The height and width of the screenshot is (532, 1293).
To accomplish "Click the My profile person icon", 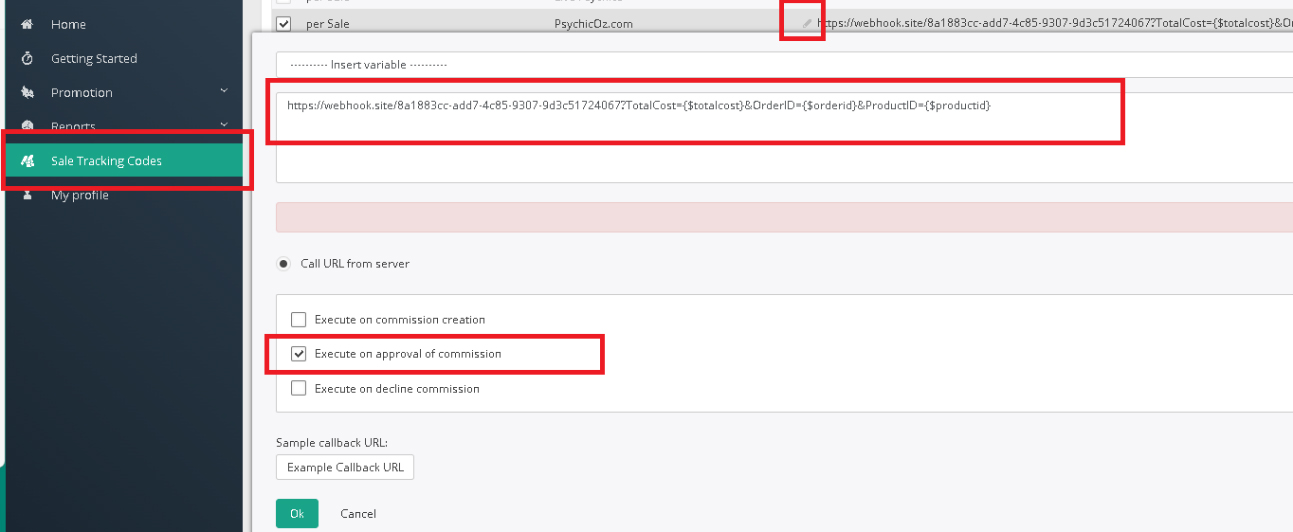I will 27,195.
